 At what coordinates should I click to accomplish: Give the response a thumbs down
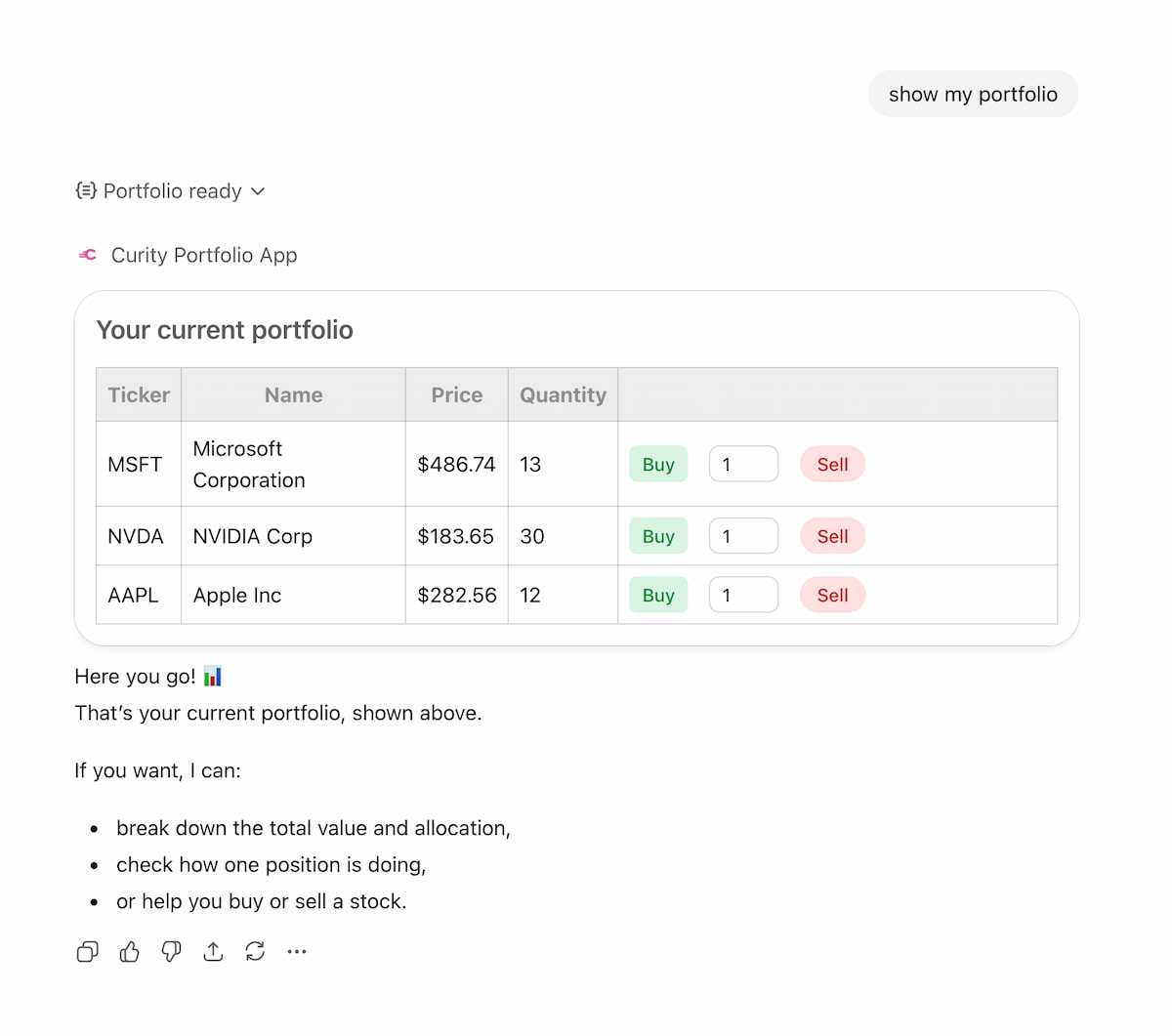pyautogui.click(x=171, y=951)
